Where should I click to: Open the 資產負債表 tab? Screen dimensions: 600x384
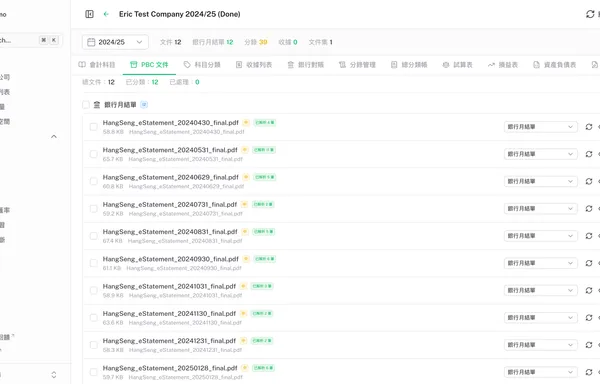pos(555,65)
